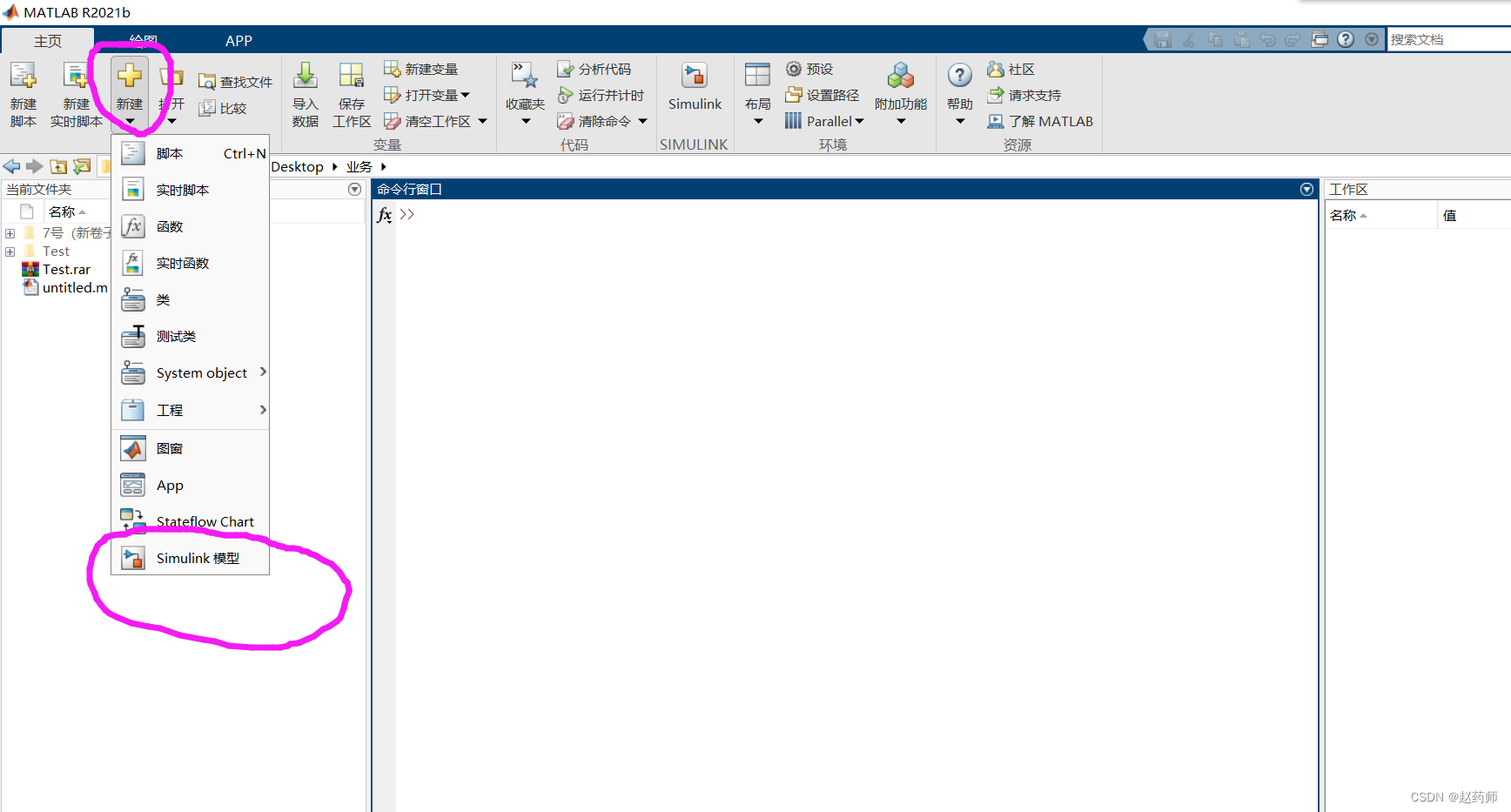Click the New Script icon

(x=24, y=77)
